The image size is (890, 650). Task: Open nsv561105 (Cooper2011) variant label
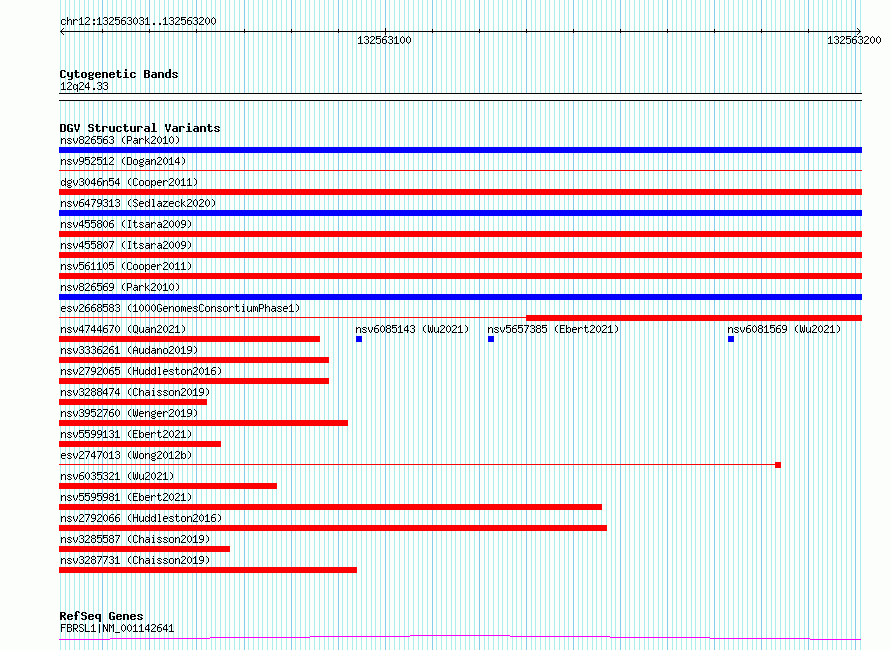126,266
